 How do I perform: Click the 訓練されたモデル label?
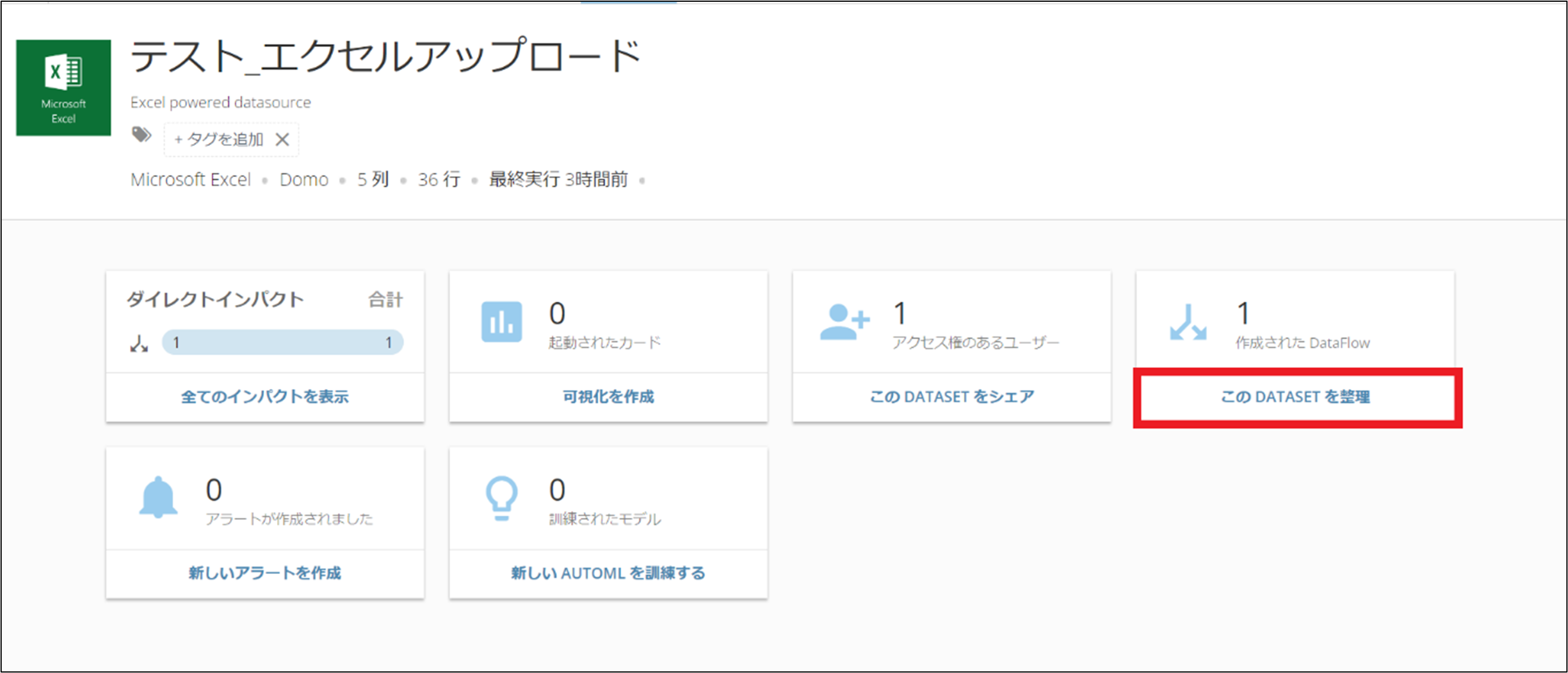(605, 519)
